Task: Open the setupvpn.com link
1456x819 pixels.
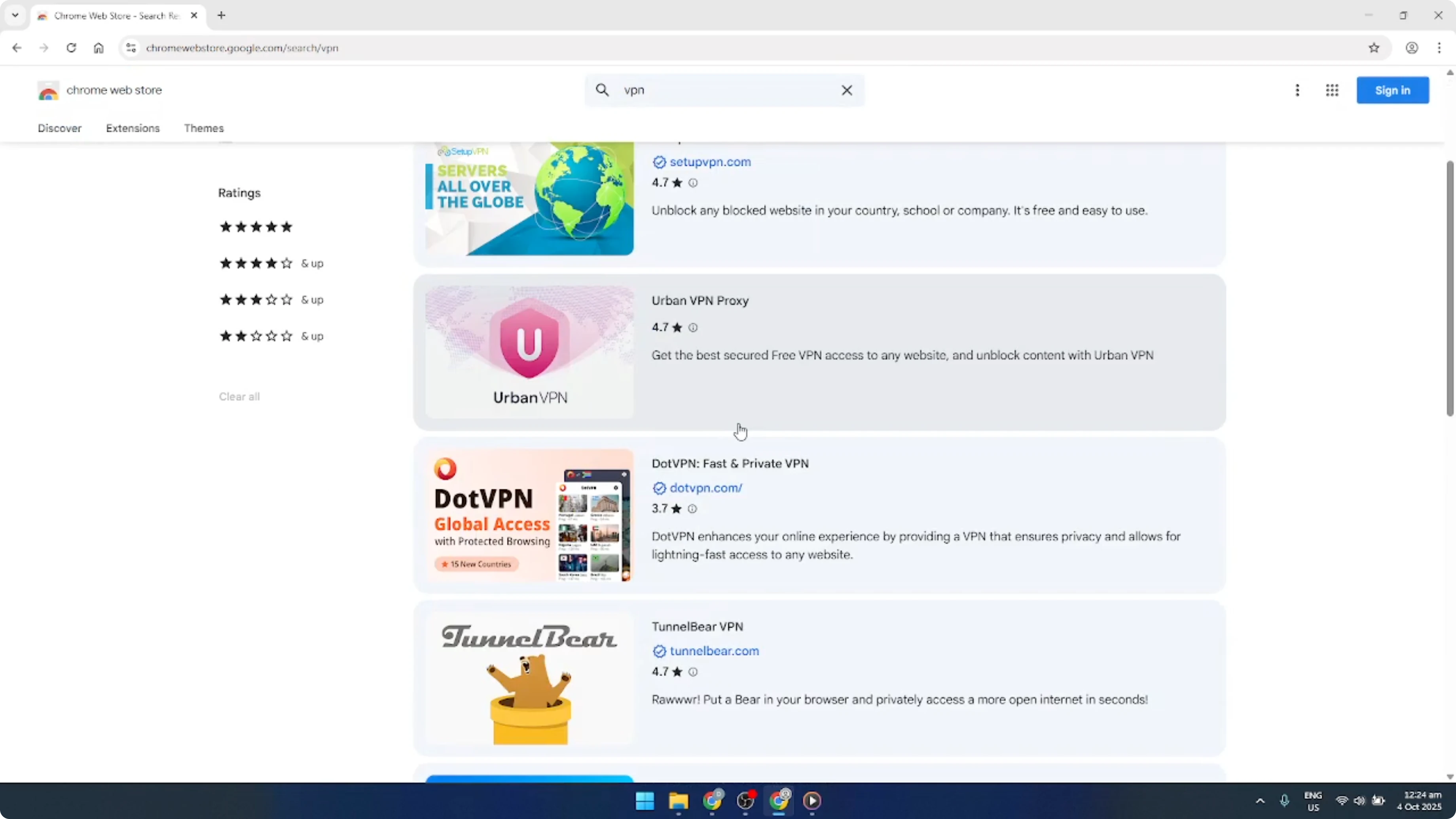Action: [711, 162]
